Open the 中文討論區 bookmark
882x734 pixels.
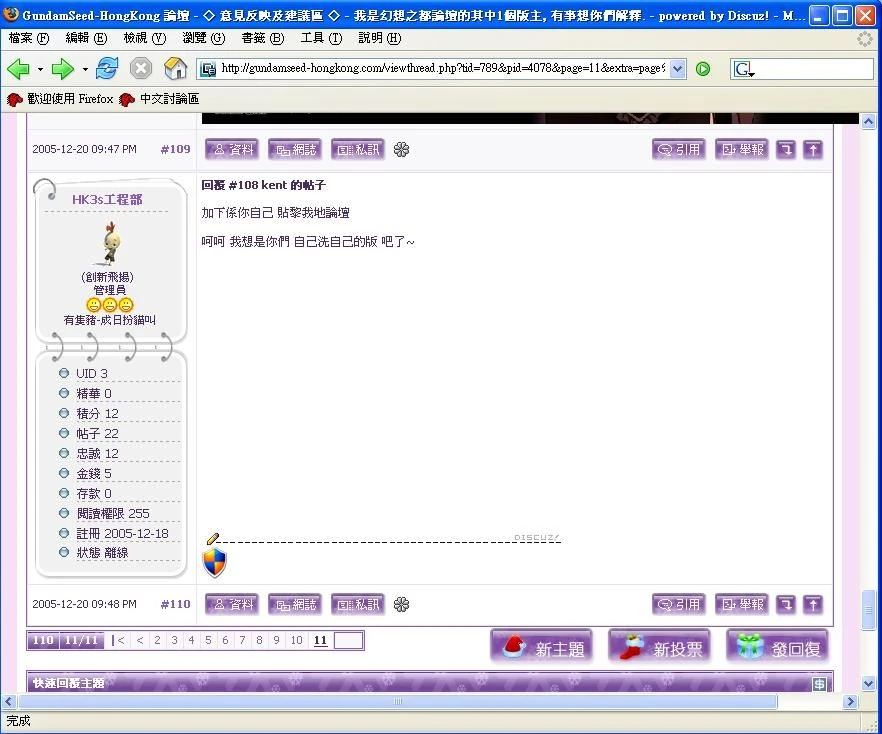click(159, 99)
